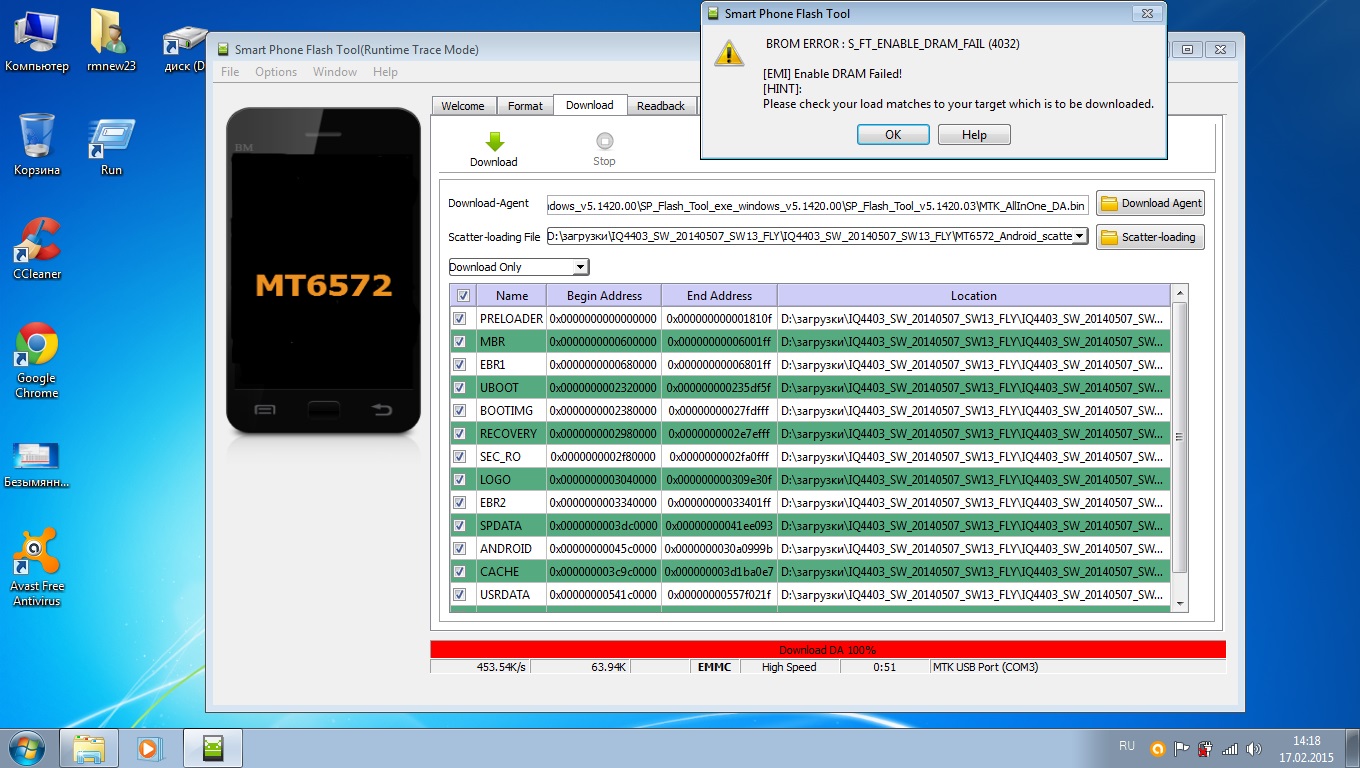
Task: Open the Download Agent folder button
Action: (1150, 203)
